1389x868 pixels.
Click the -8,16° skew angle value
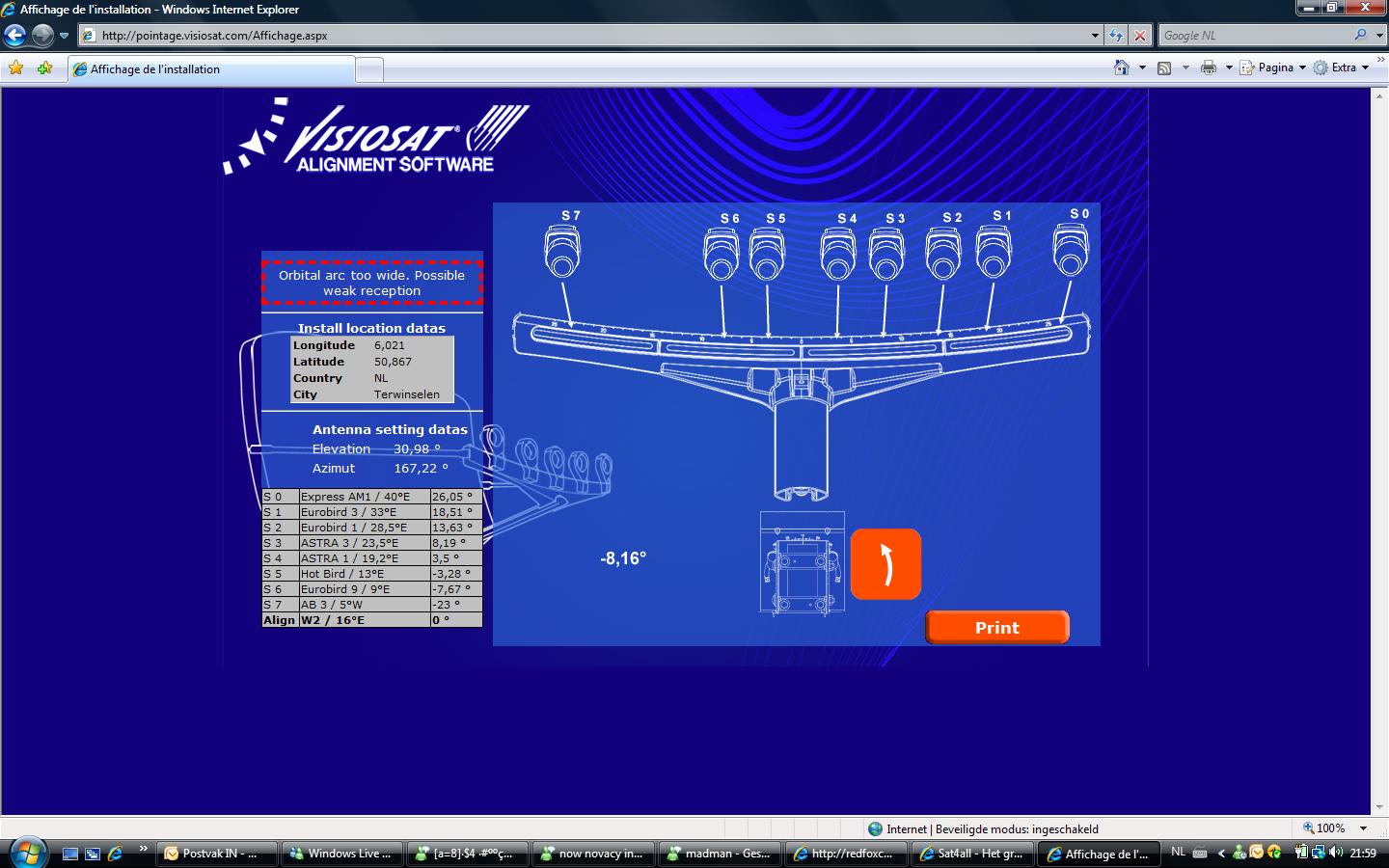point(623,558)
